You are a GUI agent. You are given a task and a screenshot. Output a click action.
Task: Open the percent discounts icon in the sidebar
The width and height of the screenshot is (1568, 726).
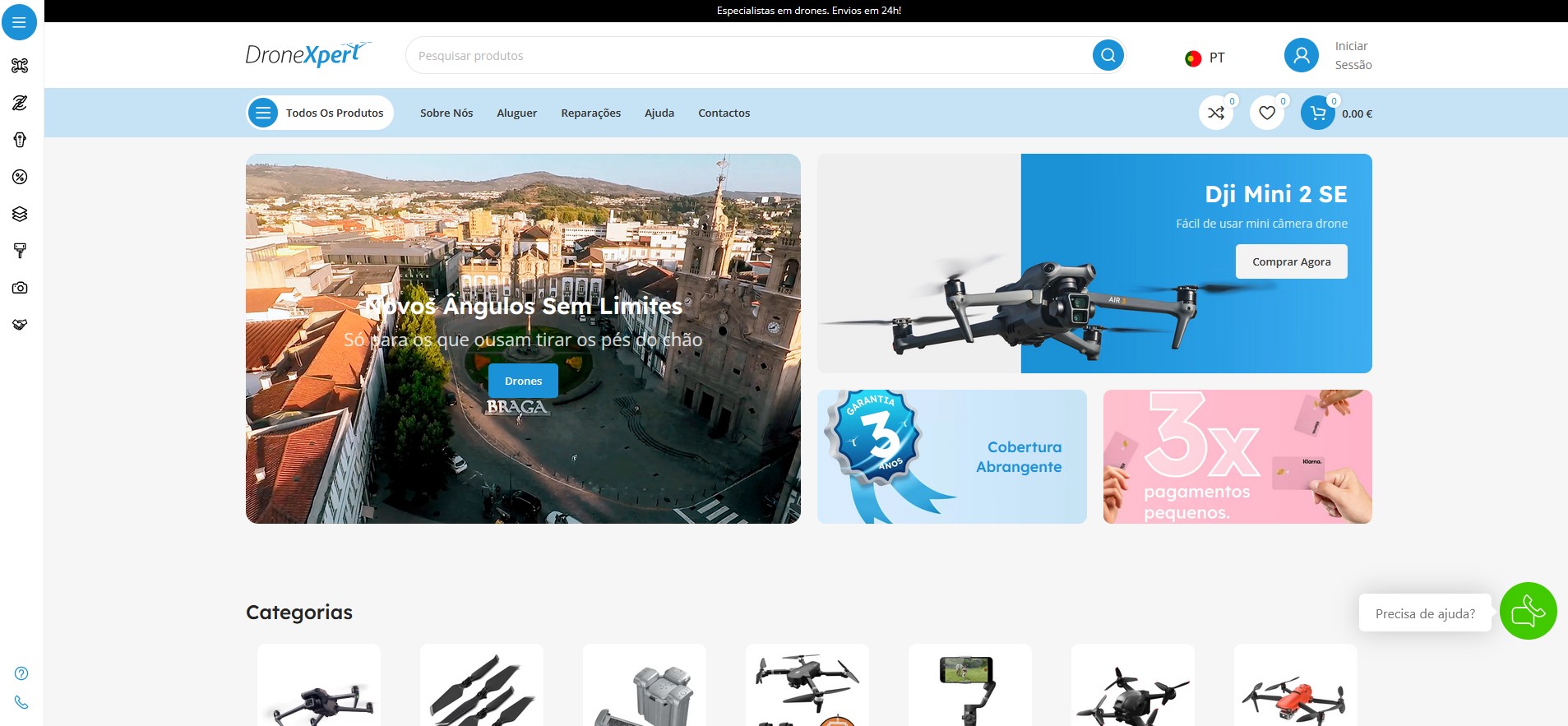pyautogui.click(x=20, y=177)
